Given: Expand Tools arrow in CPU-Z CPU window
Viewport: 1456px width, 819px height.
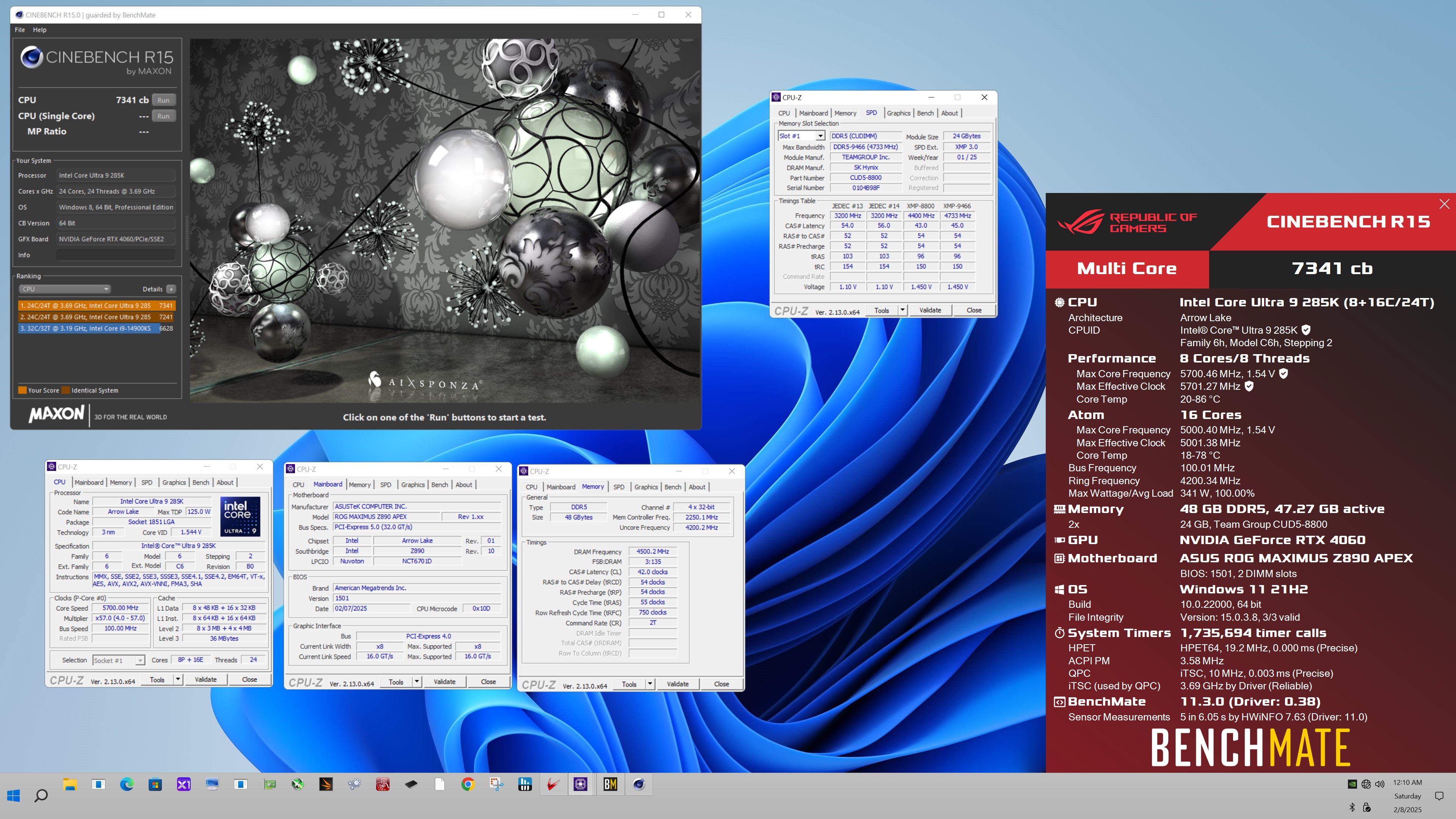Looking at the screenshot, I should coord(177,679).
